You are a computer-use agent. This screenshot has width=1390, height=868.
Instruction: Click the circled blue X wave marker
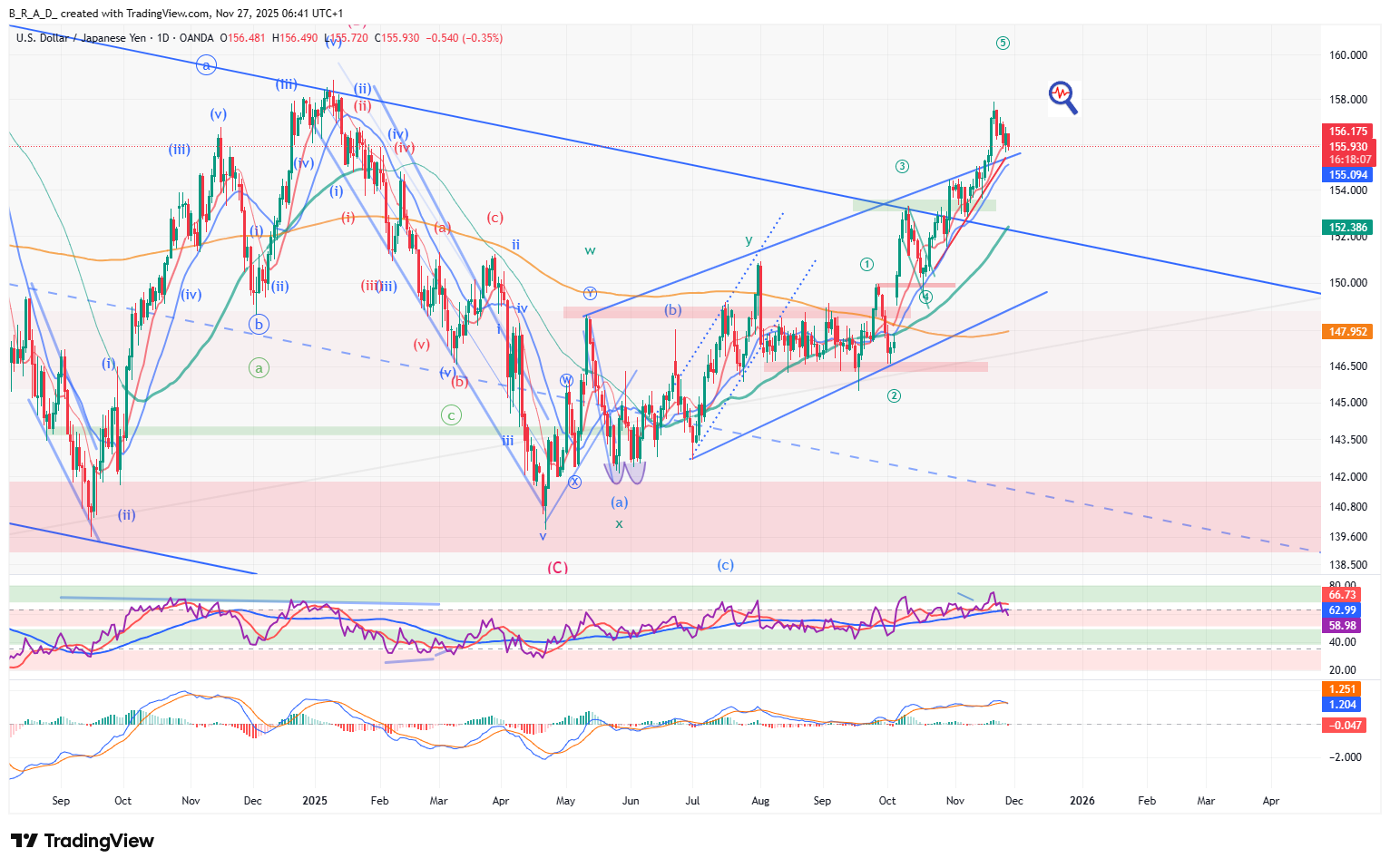[x=574, y=482]
